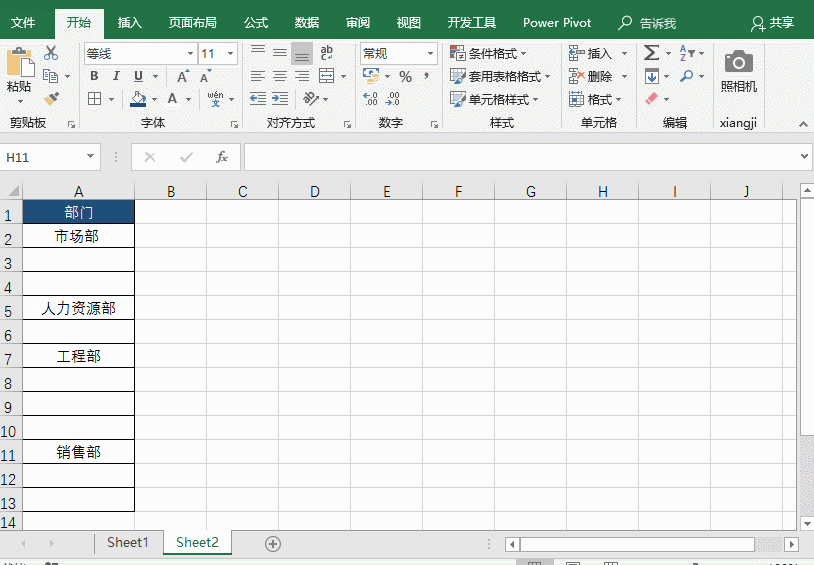814x565 pixels.
Task: Click the wén phonetic guide icon
Action: tap(215, 99)
